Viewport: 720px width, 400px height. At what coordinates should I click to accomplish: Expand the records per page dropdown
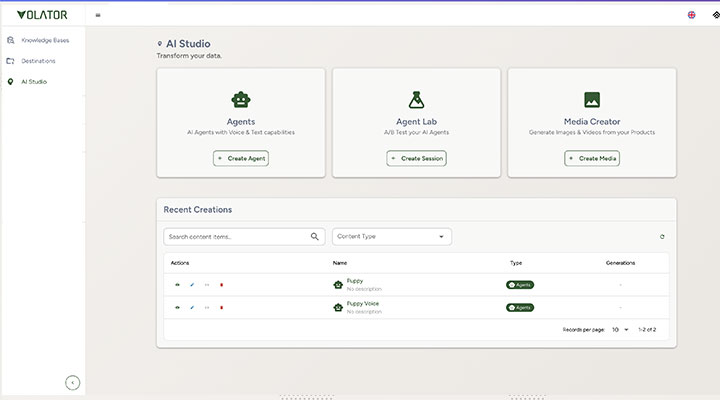[x=620, y=329]
